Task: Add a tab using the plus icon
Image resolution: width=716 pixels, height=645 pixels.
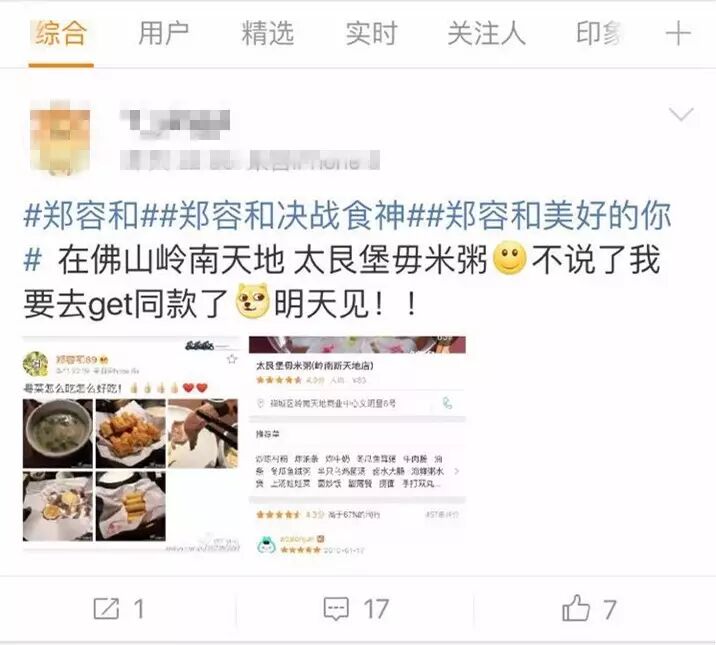Action: tap(678, 33)
